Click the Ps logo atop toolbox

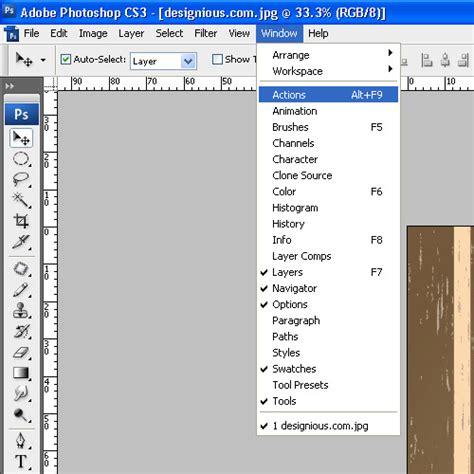coord(22,114)
